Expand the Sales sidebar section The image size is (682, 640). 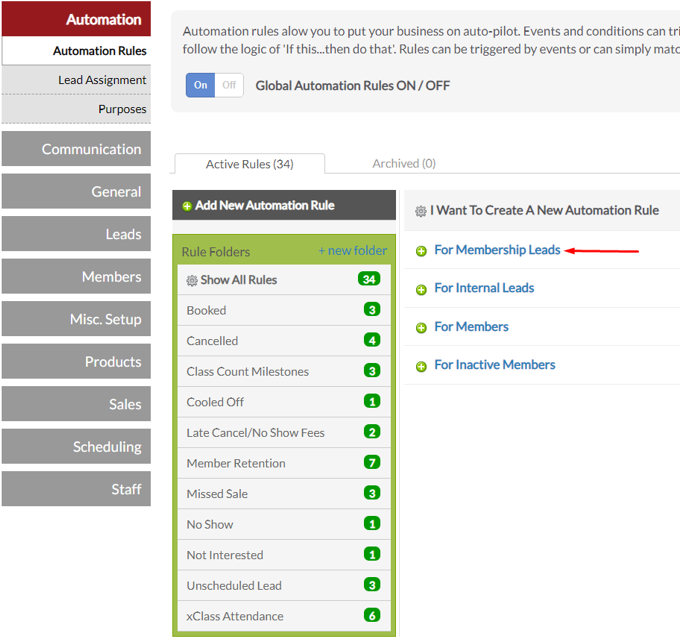point(77,404)
